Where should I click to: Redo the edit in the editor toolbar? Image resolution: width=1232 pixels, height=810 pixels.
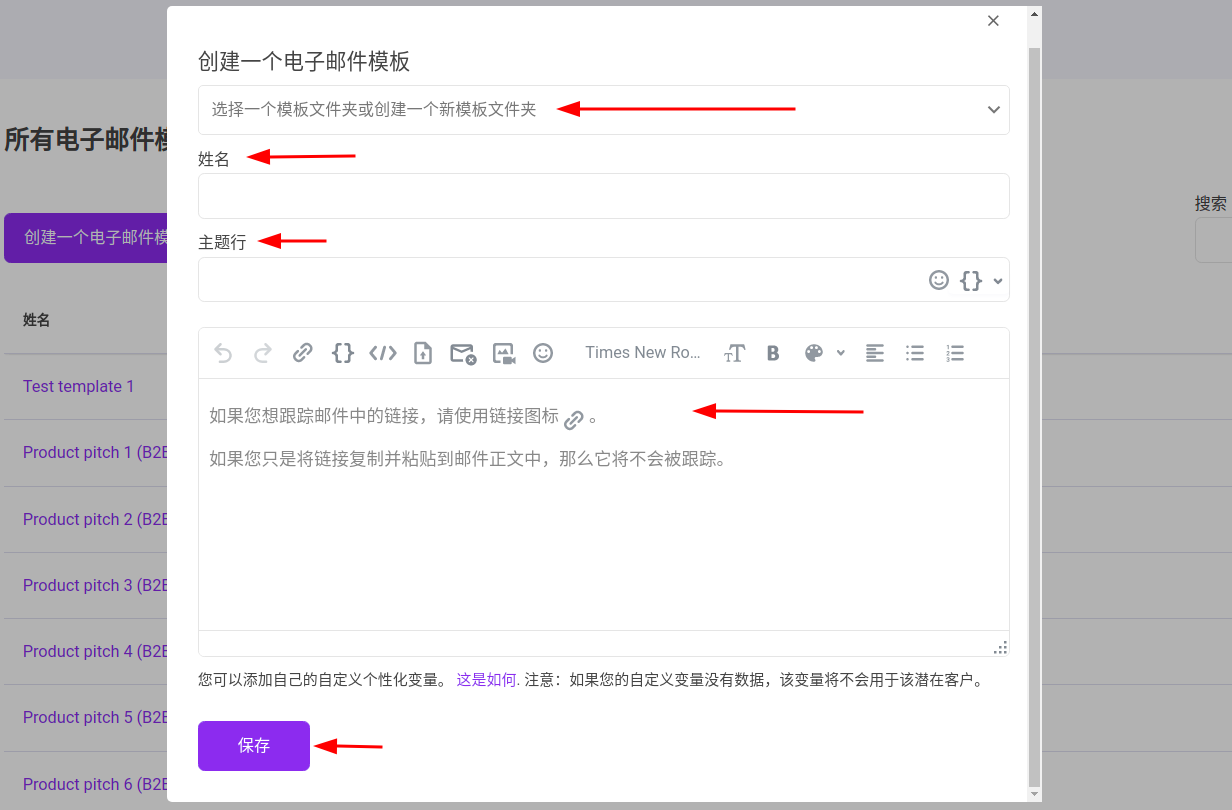point(263,353)
